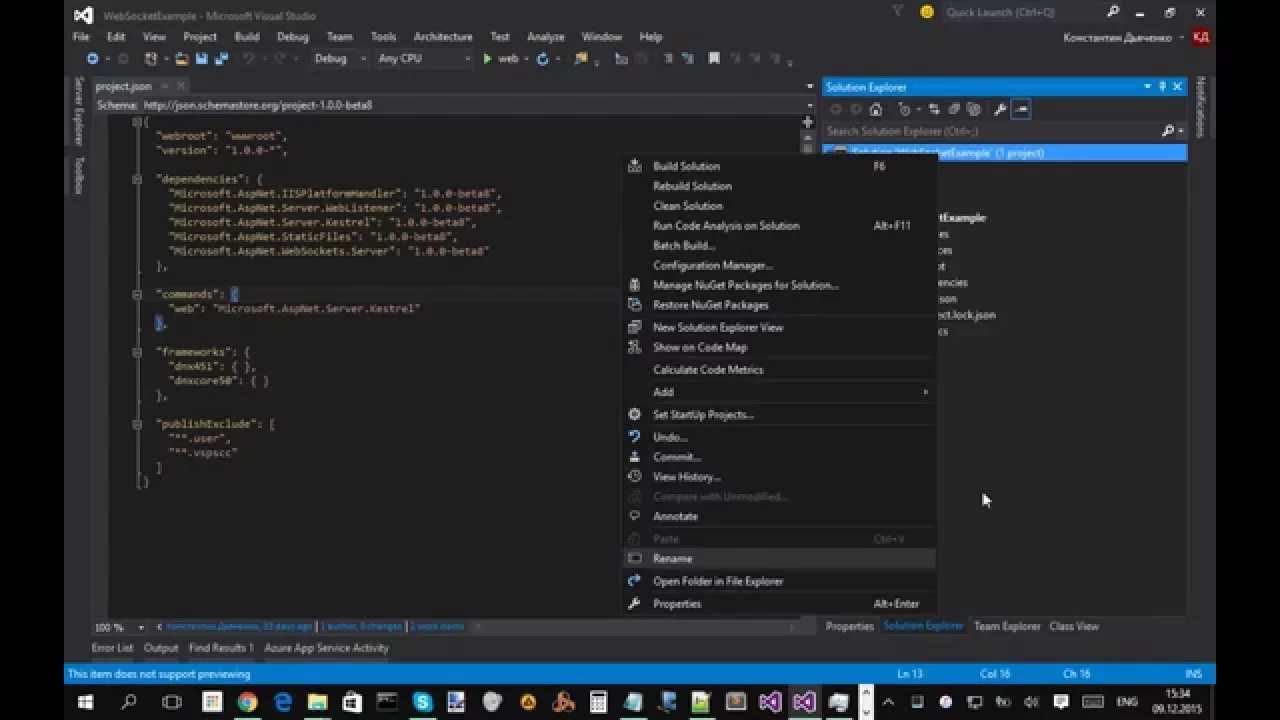
Task: Collapse the dependencies block in editor
Action: tap(137, 179)
